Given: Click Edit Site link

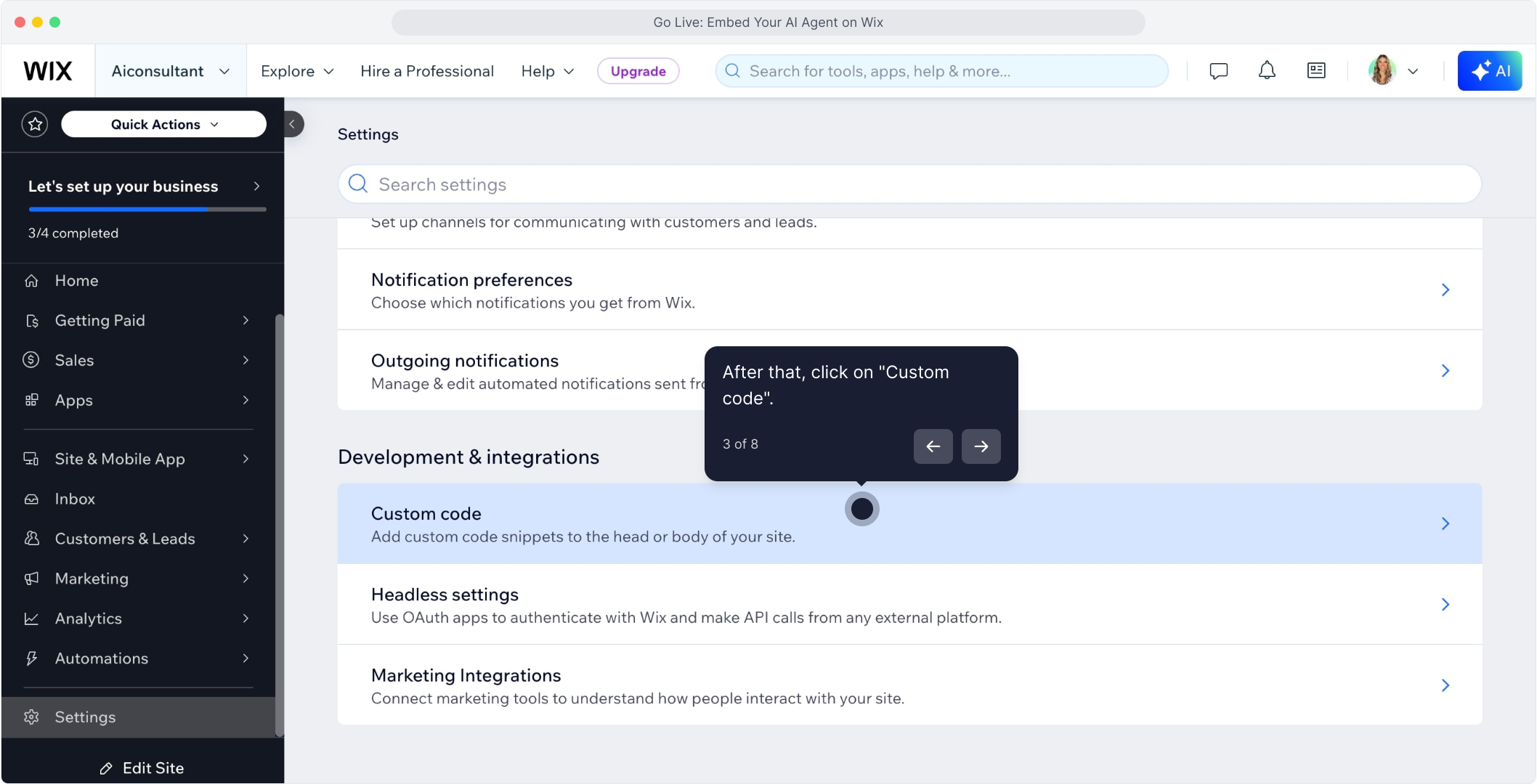Looking at the screenshot, I should pos(142,768).
